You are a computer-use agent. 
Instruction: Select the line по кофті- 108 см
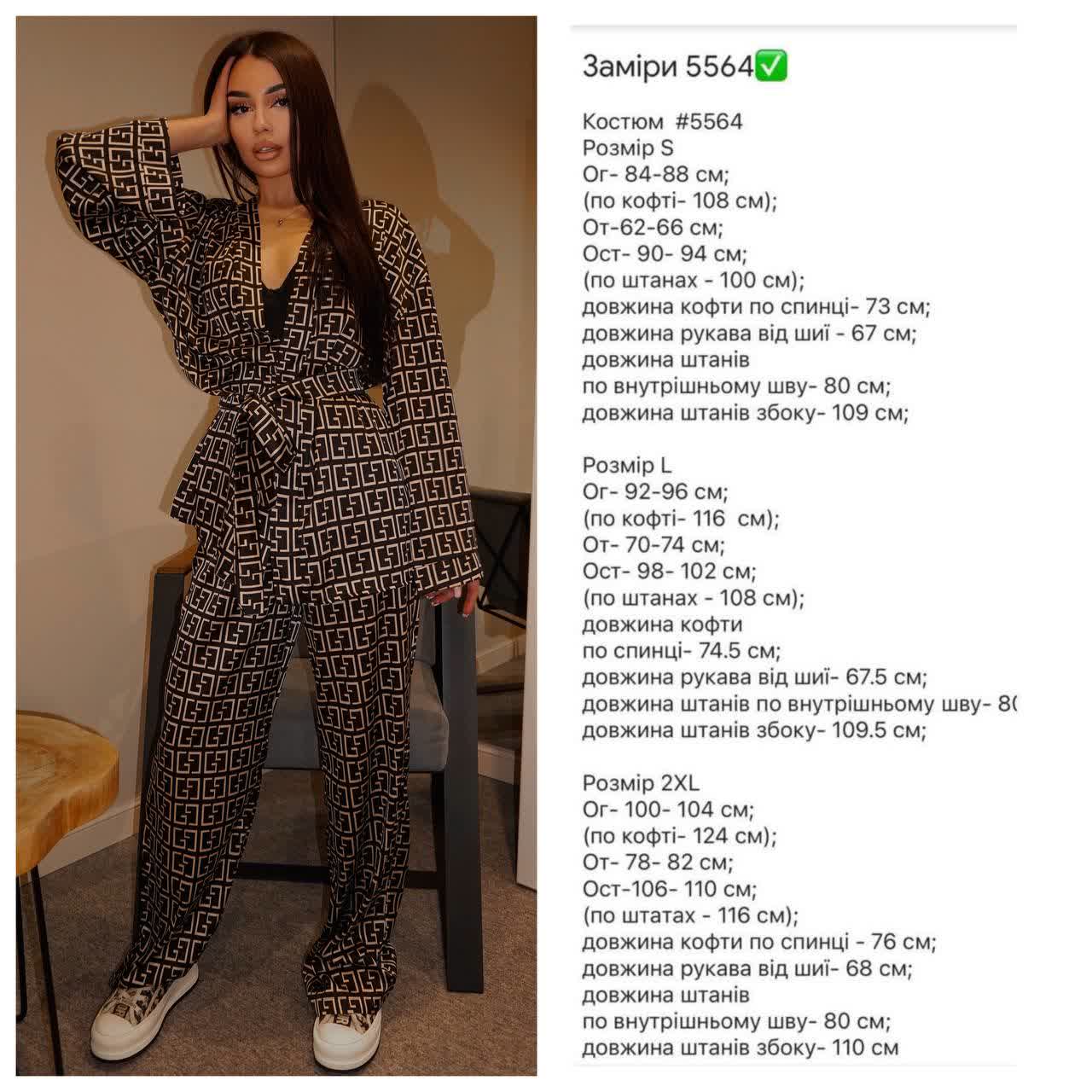(x=680, y=200)
